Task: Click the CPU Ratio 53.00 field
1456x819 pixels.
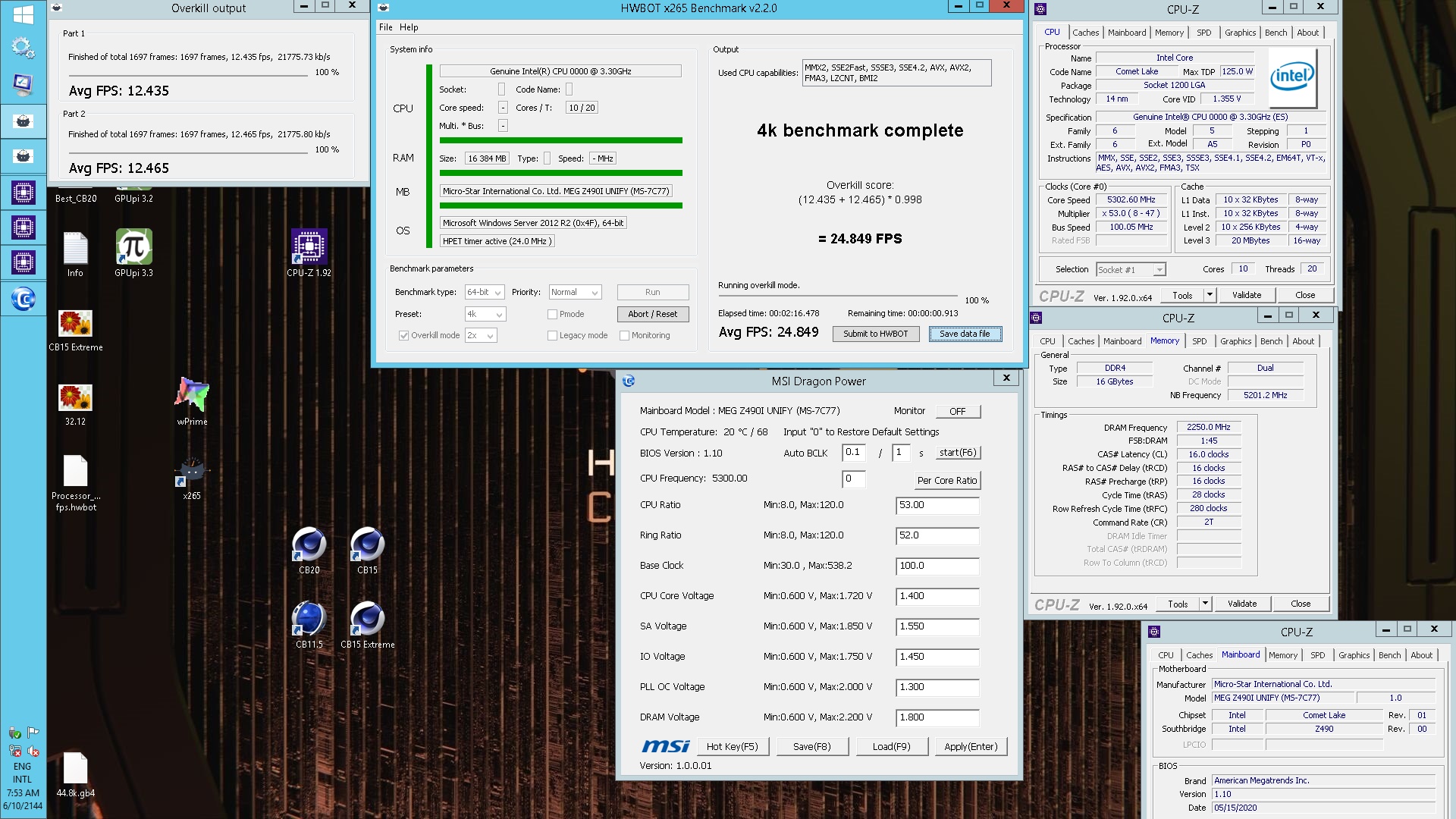Action: tap(937, 505)
